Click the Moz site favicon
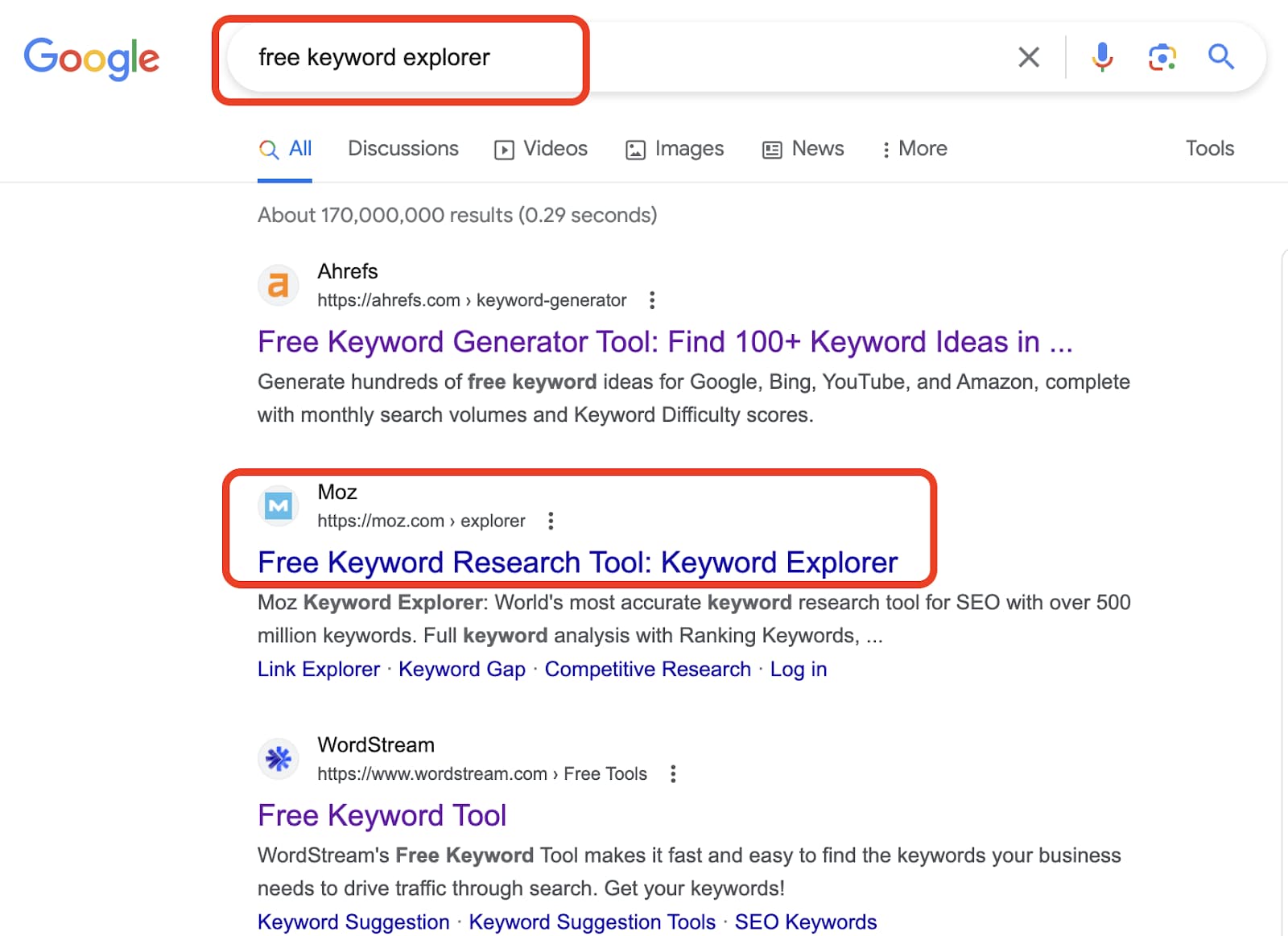This screenshot has width=1288, height=936. coord(278,505)
